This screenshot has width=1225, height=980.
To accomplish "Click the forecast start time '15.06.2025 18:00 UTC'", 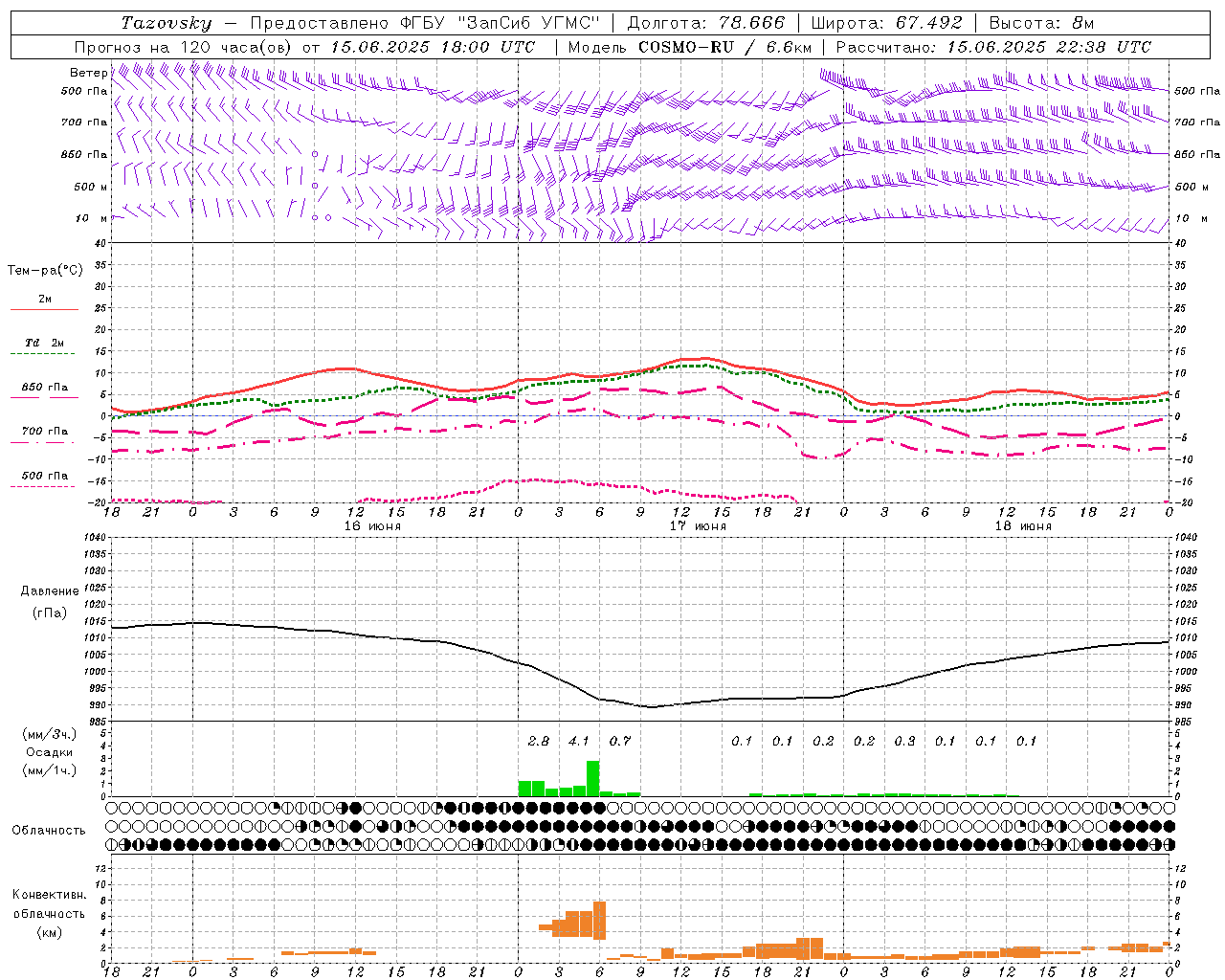I will tap(434, 47).
